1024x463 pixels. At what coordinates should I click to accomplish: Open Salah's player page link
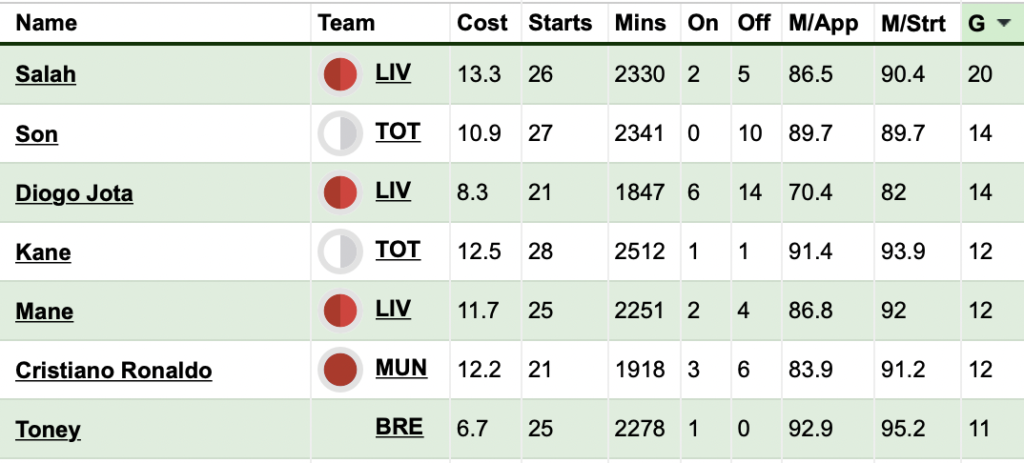(x=46, y=74)
